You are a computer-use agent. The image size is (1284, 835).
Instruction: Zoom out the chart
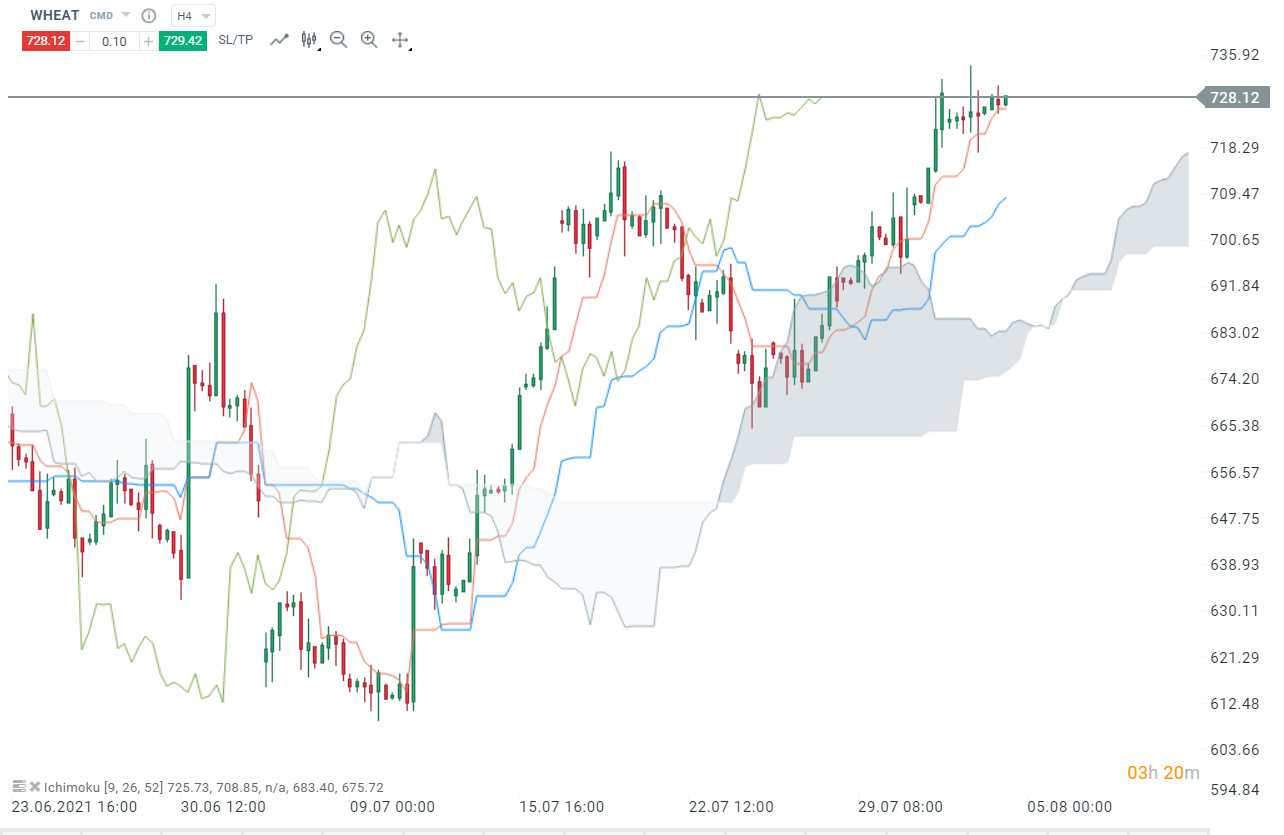coord(338,40)
